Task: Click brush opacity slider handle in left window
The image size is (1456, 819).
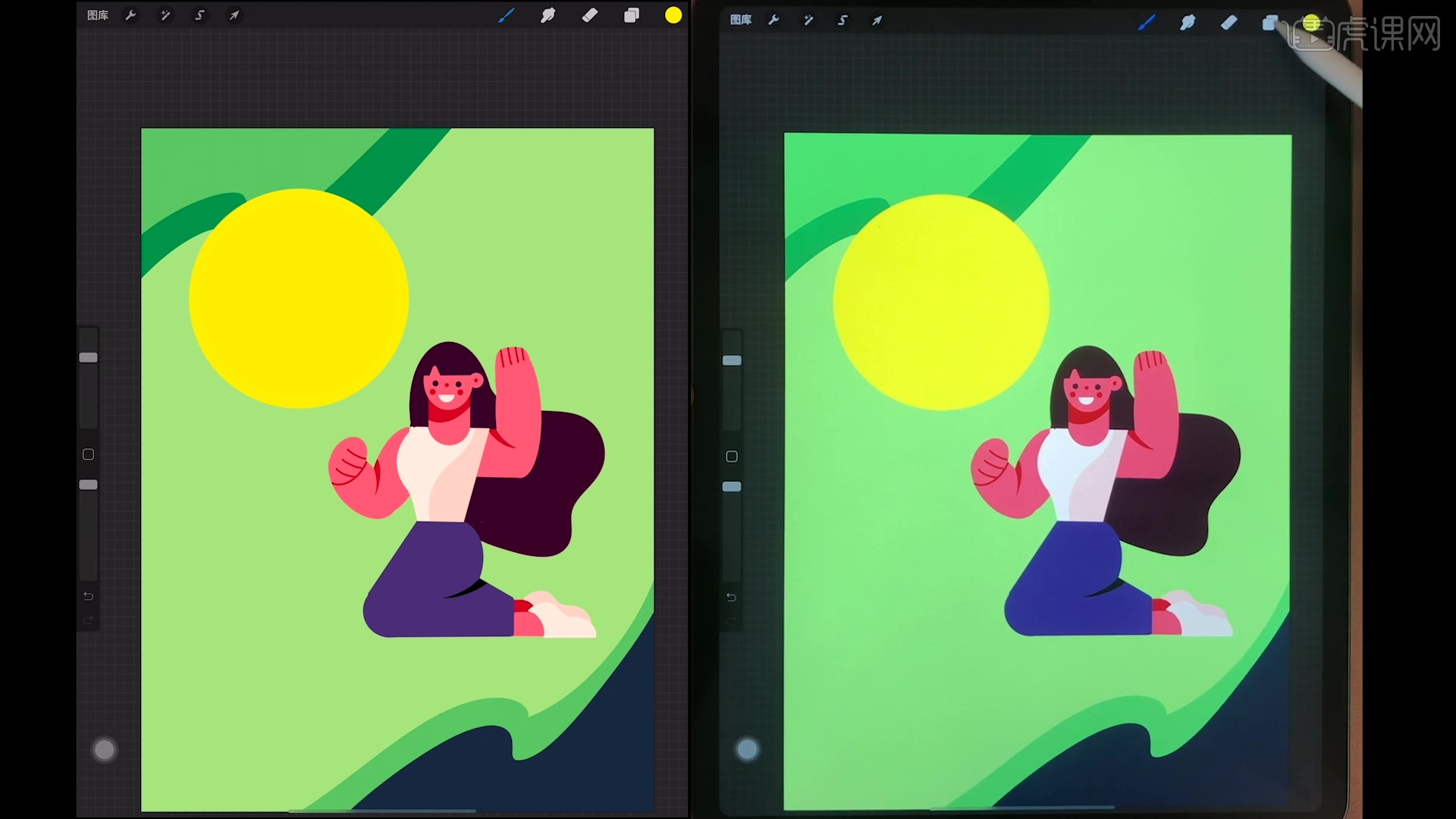Action: click(89, 485)
